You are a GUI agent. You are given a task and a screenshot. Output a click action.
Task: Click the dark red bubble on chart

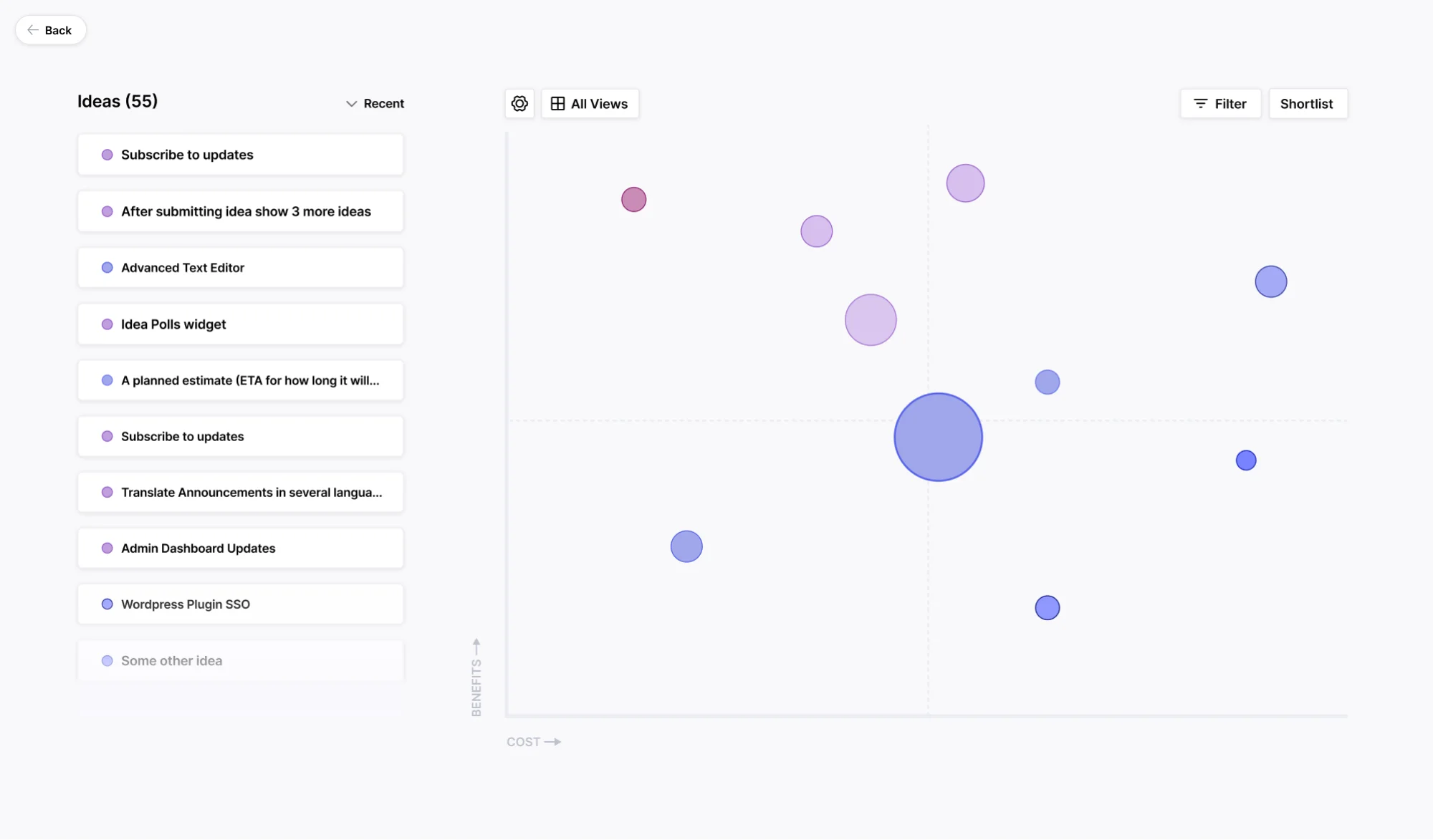point(633,199)
